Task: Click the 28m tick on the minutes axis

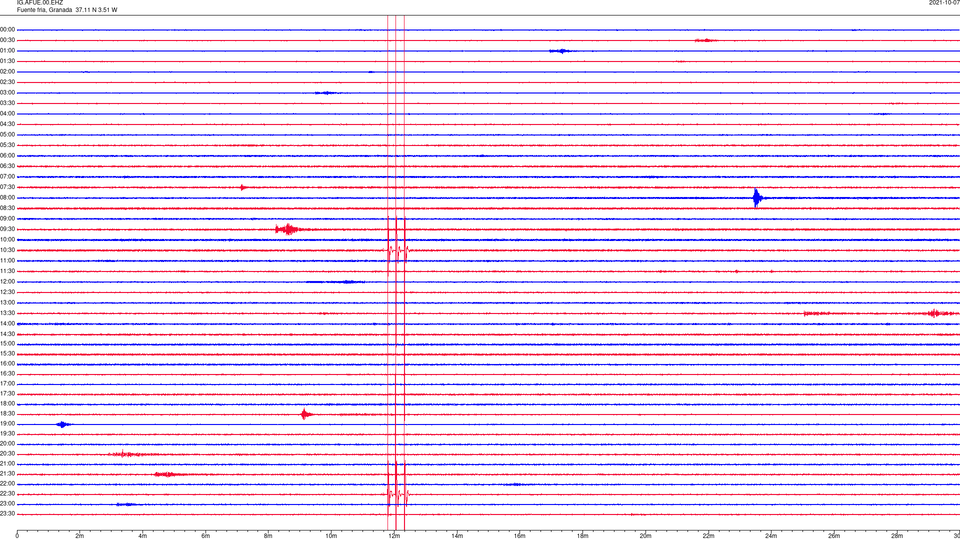Action: pyautogui.click(x=897, y=536)
